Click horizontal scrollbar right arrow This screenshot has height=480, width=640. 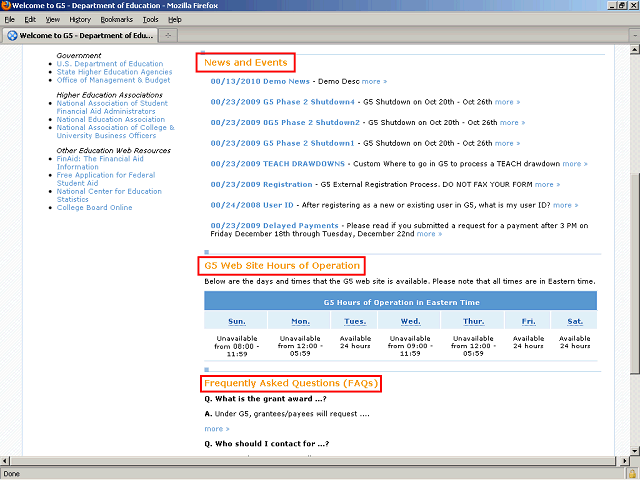click(625, 461)
